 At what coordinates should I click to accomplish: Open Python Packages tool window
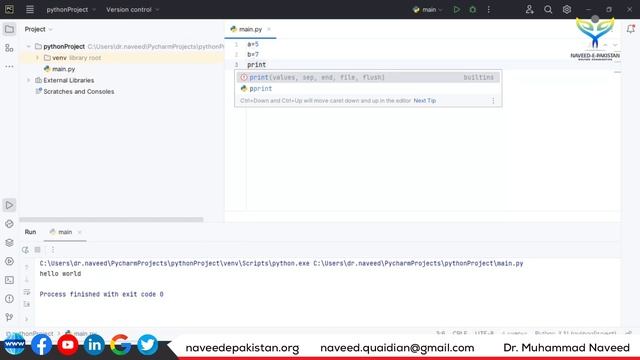pos(9,224)
